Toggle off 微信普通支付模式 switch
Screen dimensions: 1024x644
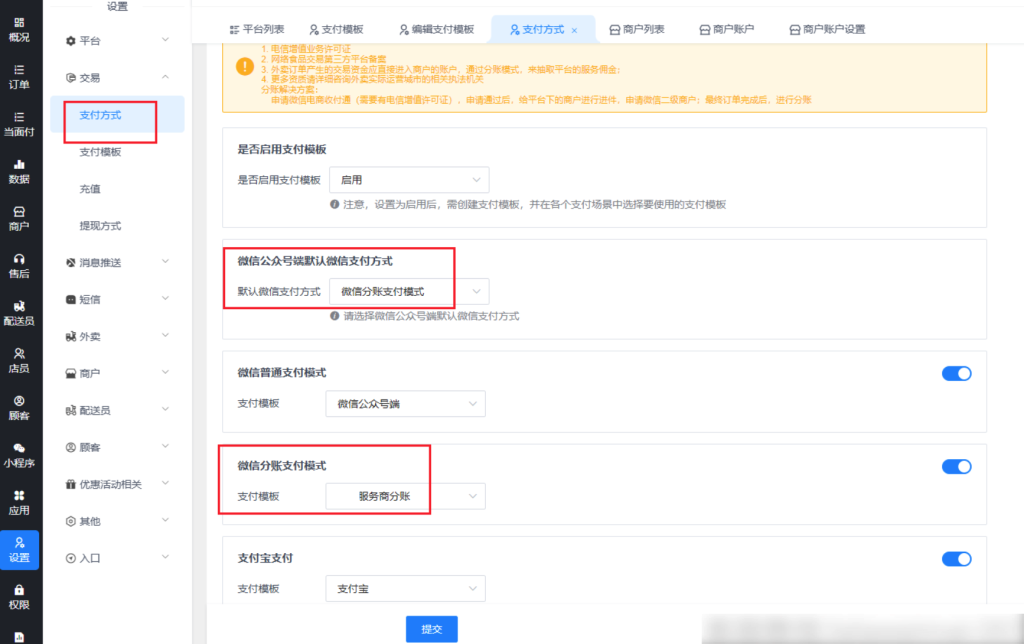(956, 373)
